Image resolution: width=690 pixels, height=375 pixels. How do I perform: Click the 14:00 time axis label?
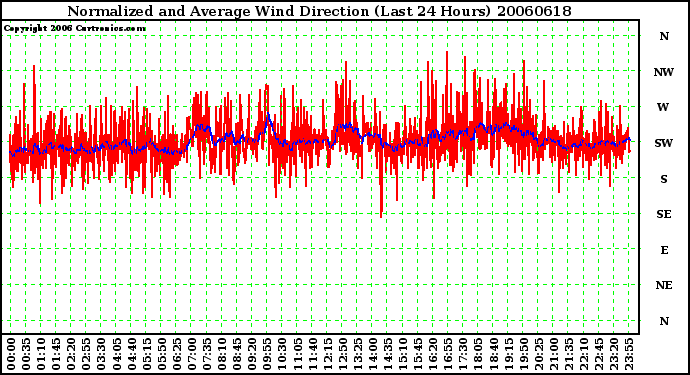point(373,354)
